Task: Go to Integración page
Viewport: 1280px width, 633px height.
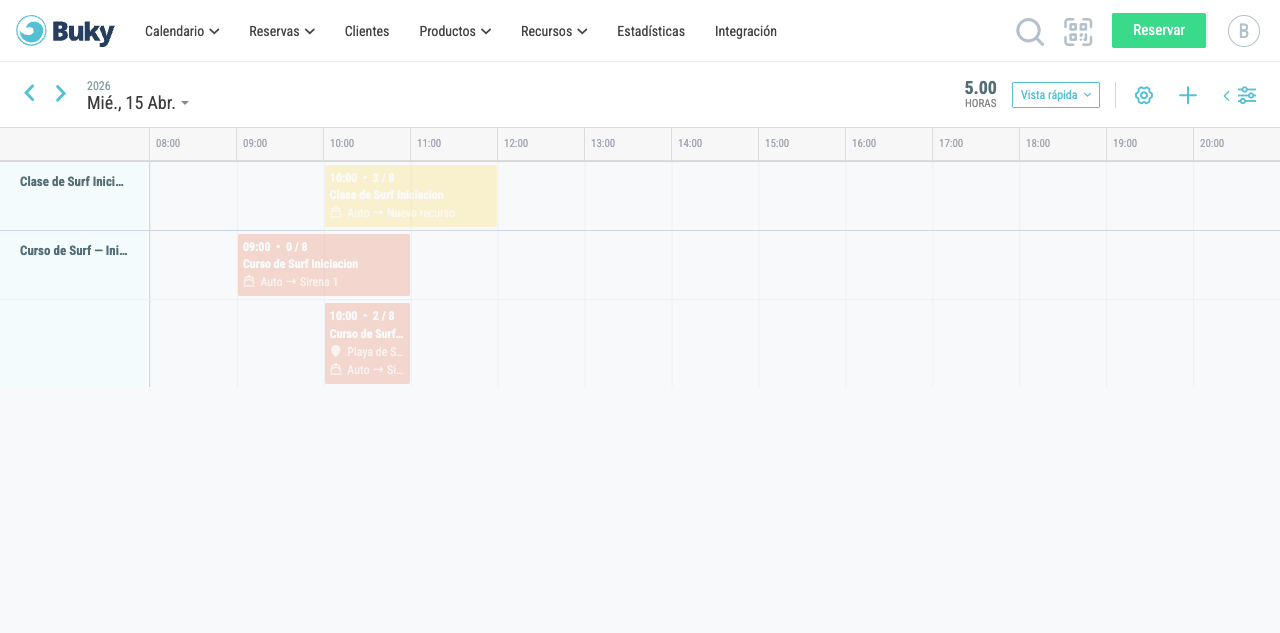Action: (746, 31)
